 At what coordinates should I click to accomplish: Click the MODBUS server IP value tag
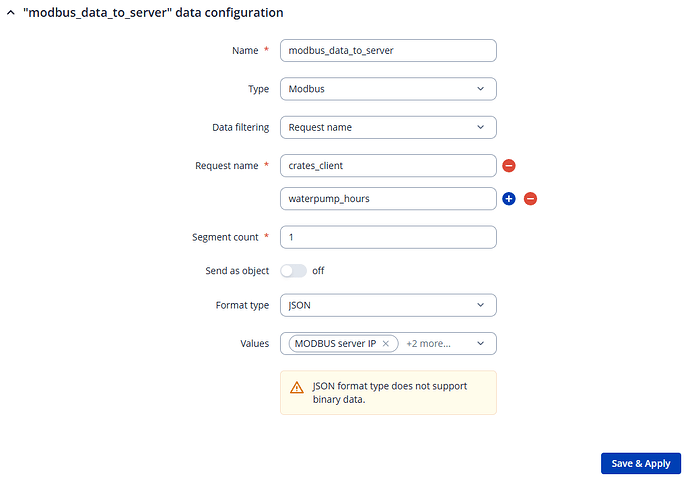334,343
